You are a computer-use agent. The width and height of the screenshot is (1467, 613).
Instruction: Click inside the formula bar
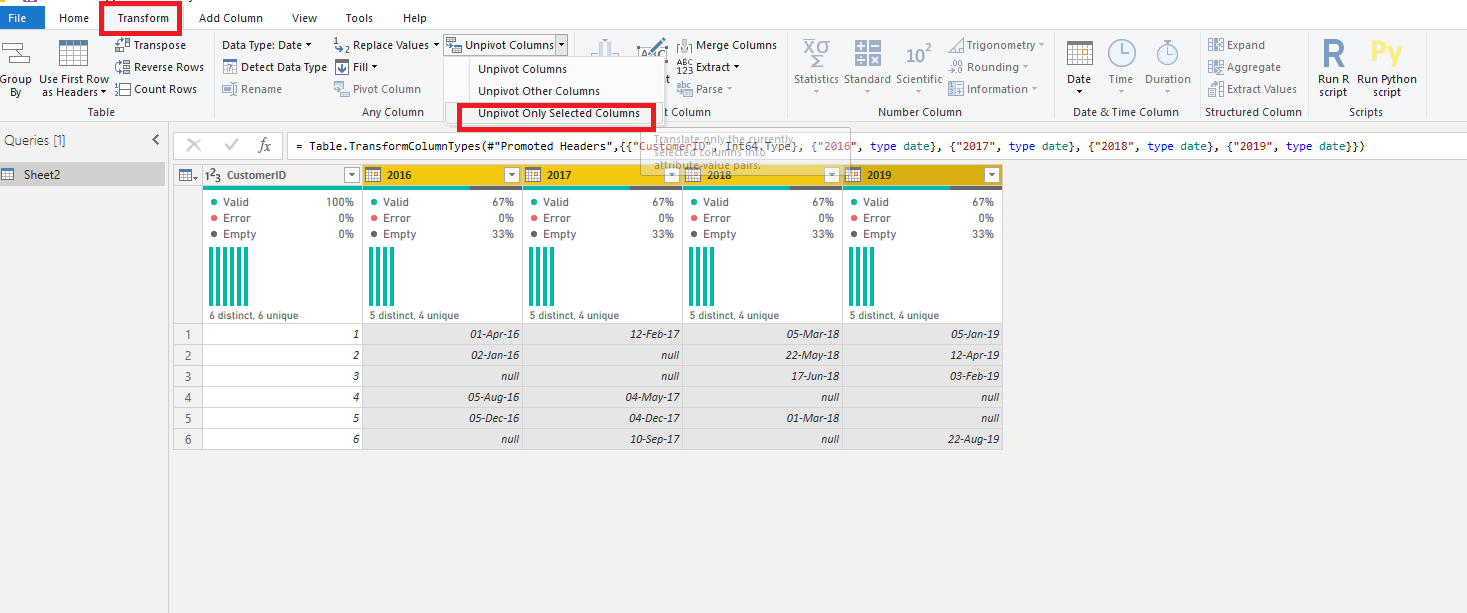pyautogui.click(x=800, y=146)
